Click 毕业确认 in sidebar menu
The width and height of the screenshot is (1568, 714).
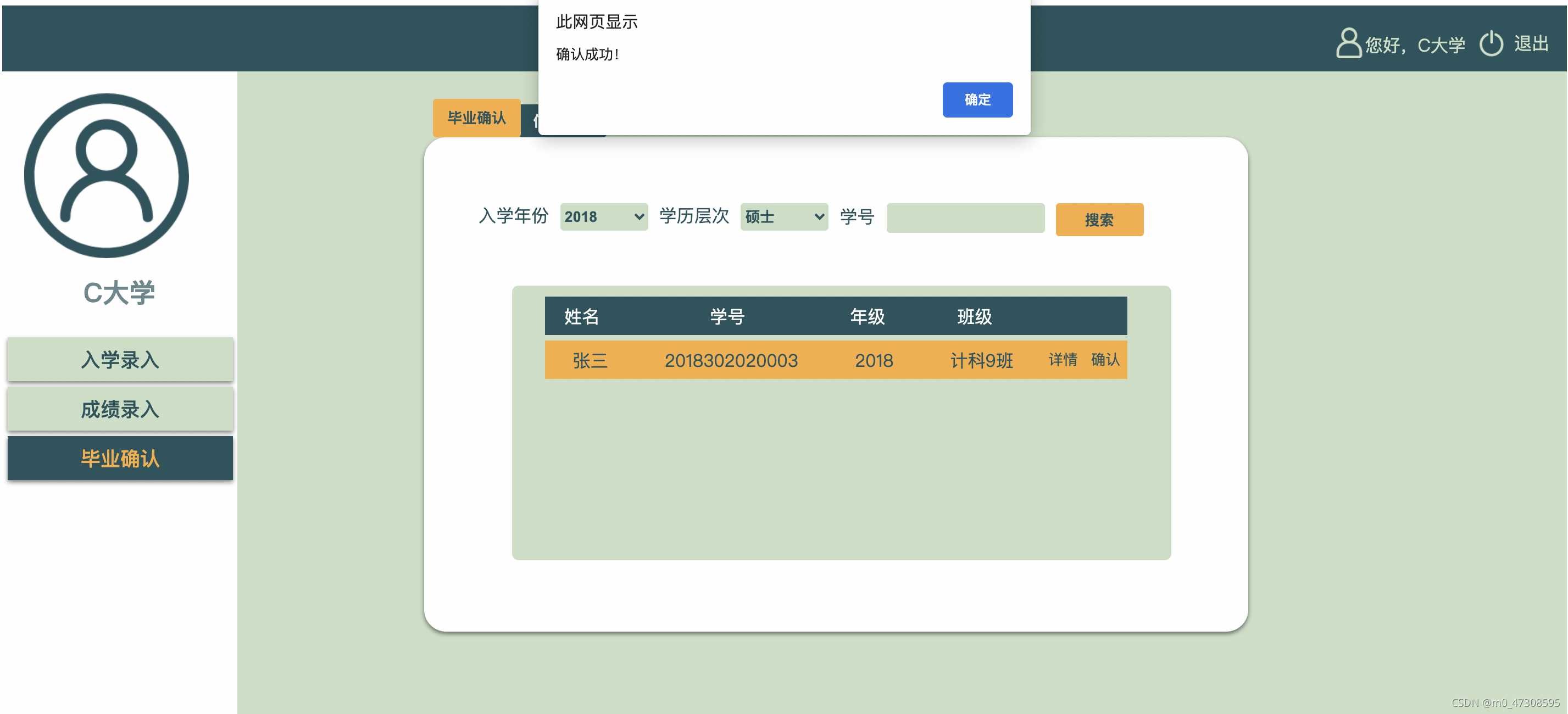point(120,458)
